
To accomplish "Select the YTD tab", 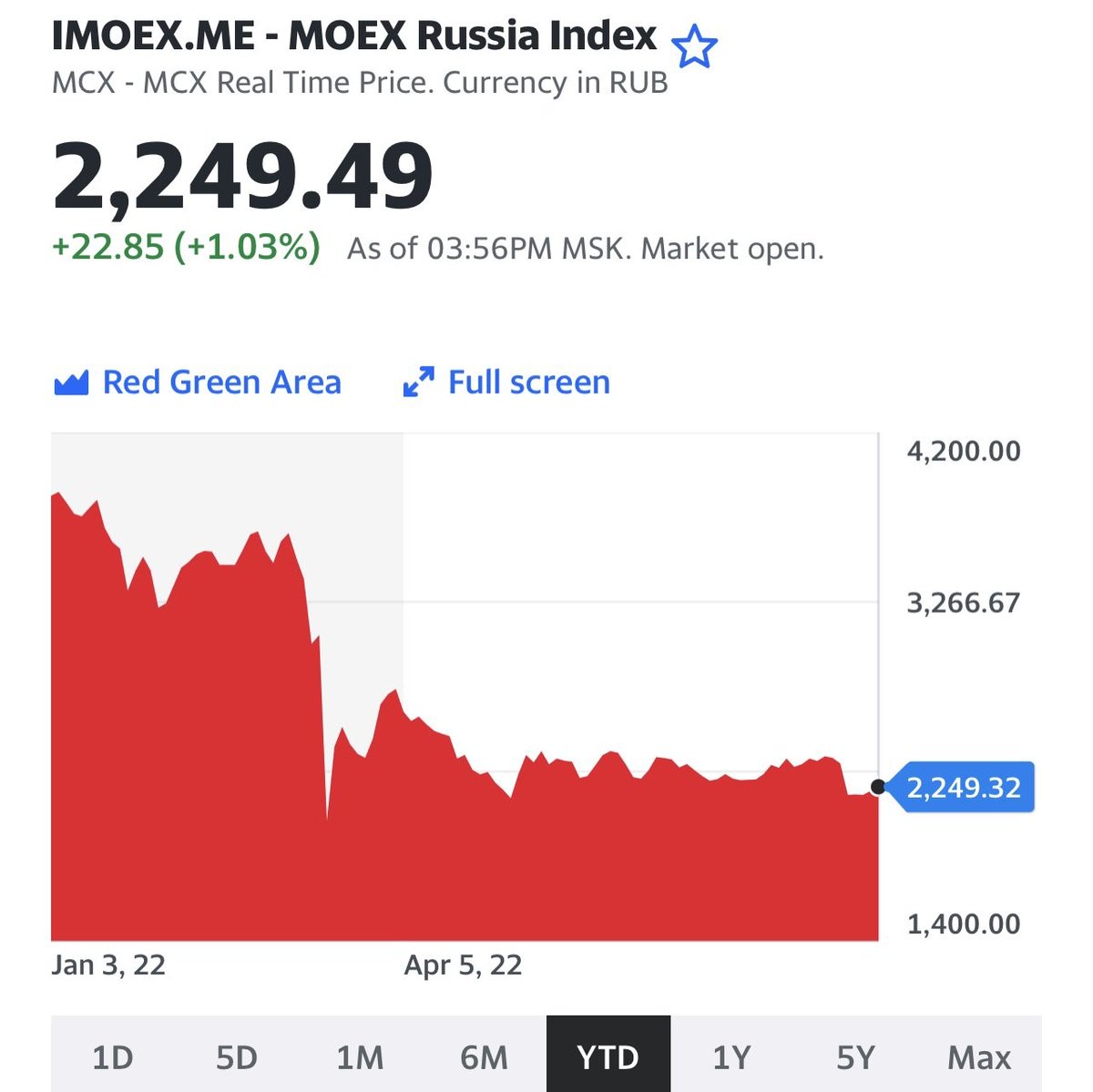I will [x=608, y=1057].
